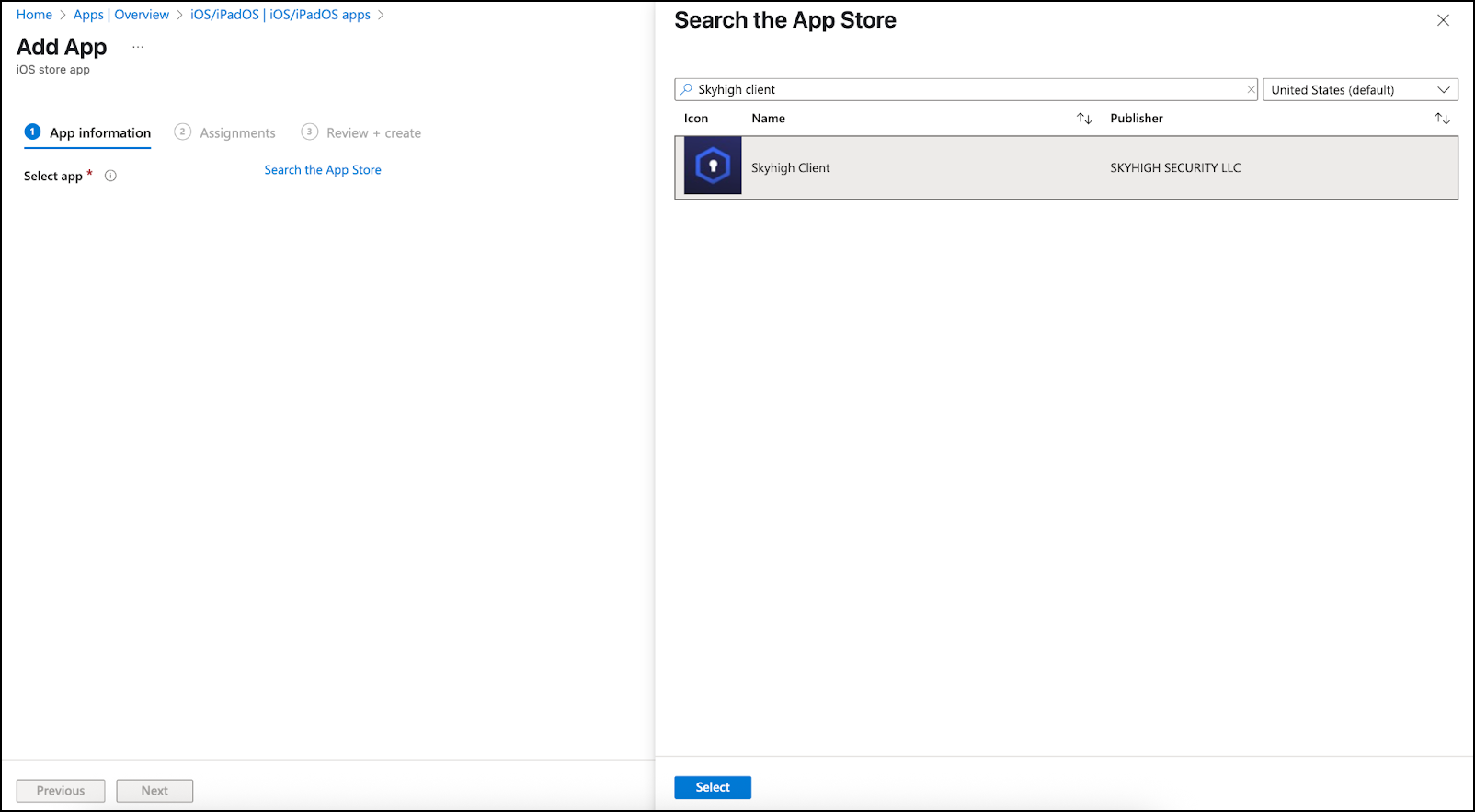Viewport: 1475px width, 812px height.
Task: Click the Select app info icon
Action: [110, 176]
